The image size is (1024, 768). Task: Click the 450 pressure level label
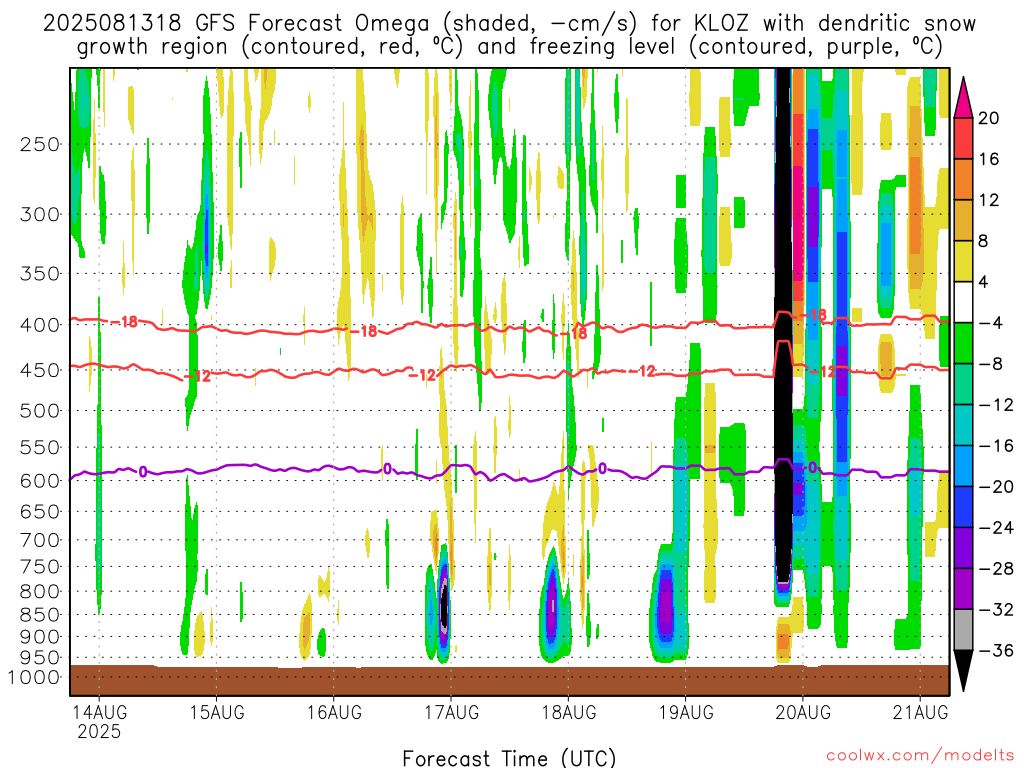point(40,370)
